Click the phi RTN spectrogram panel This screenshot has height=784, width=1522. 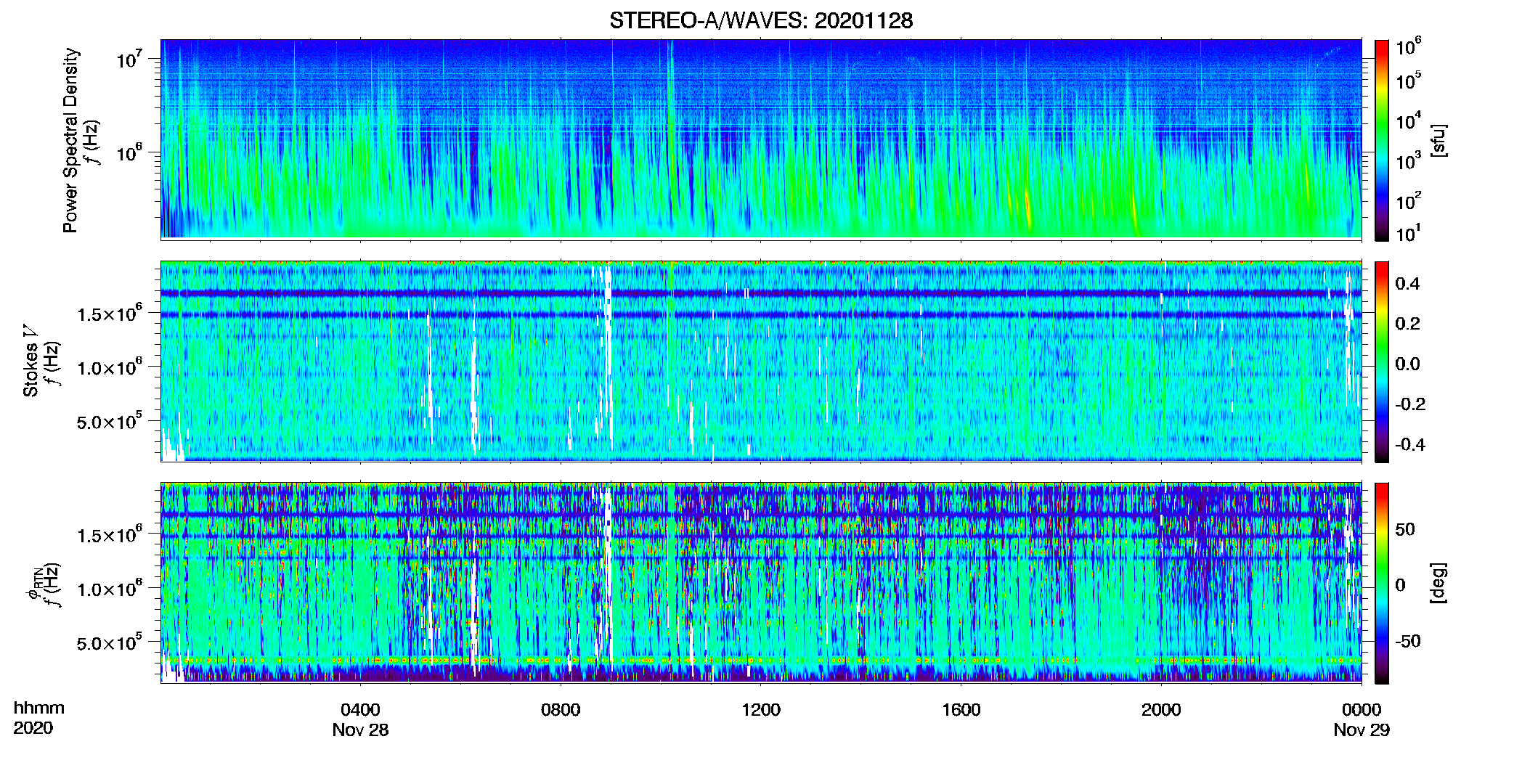click(761, 582)
